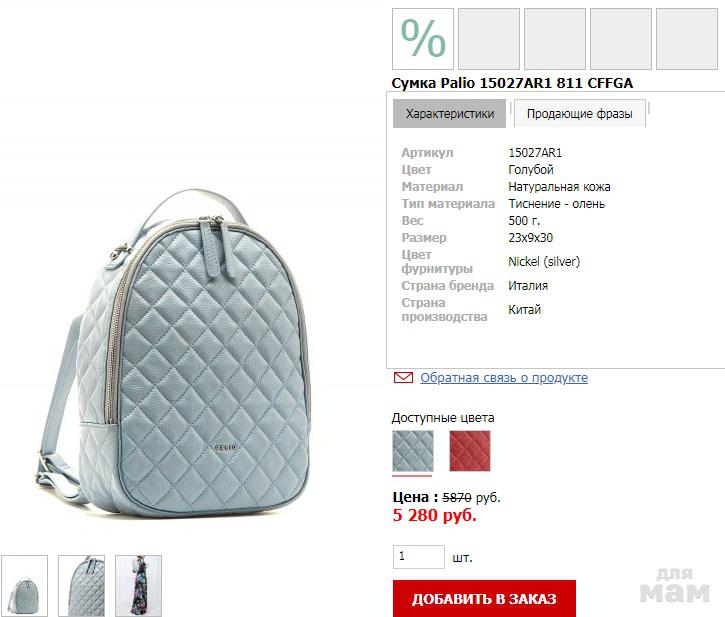This screenshot has width=725, height=617.
Task: Click the last empty gray badge box
Action: (687, 39)
